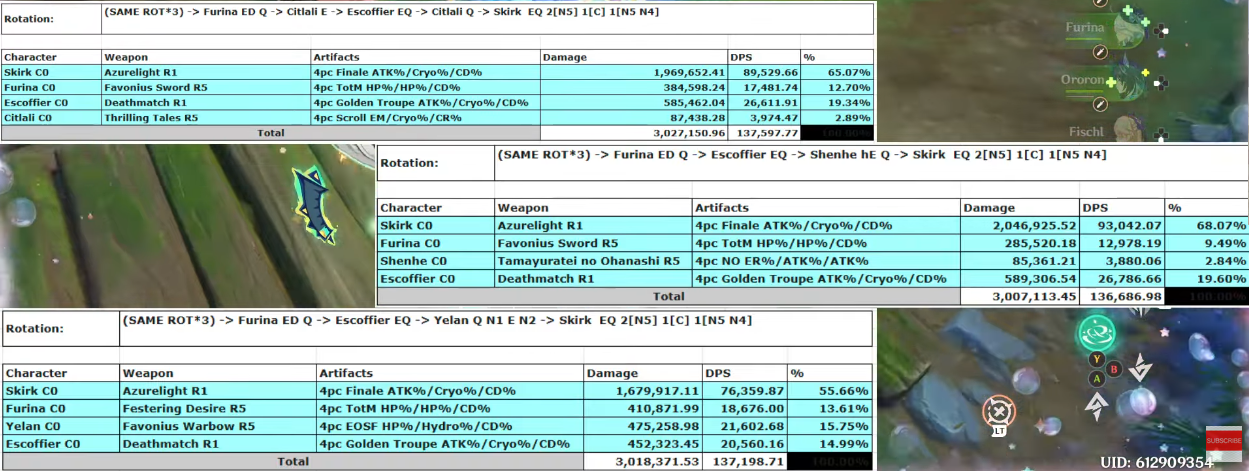This screenshot has height=471, width=1249.
Task: Click the Festering Desire R5 weapon cell
Action: pos(218,408)
